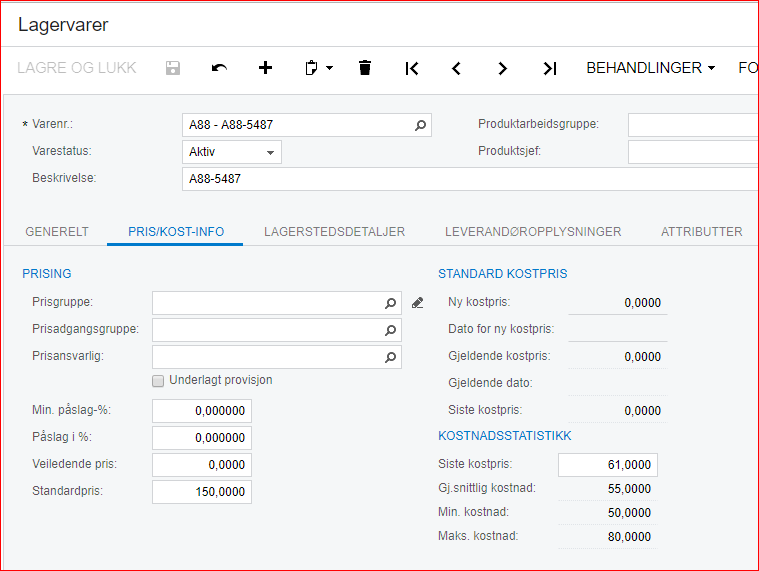
Task: Click the Dato for ny kostpris field
Action: (618, 330)
